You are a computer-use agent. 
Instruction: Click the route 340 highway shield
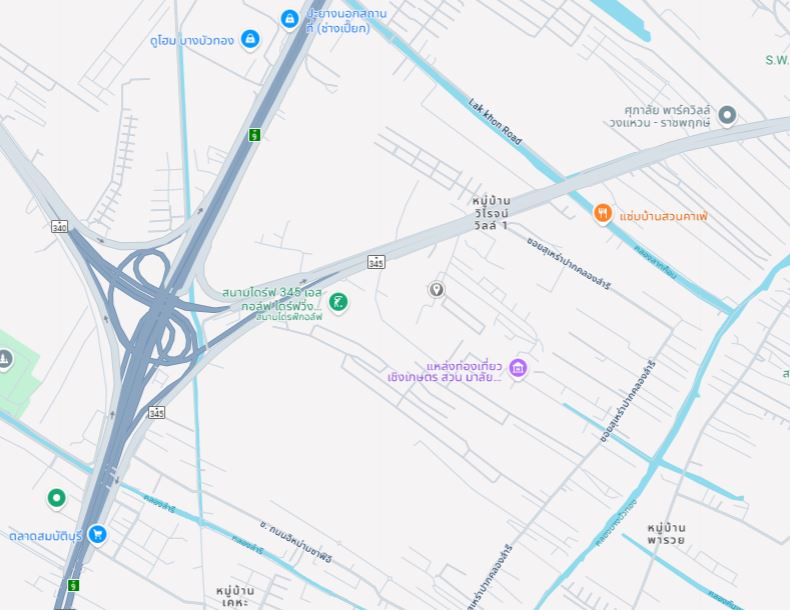pos(59,227)
